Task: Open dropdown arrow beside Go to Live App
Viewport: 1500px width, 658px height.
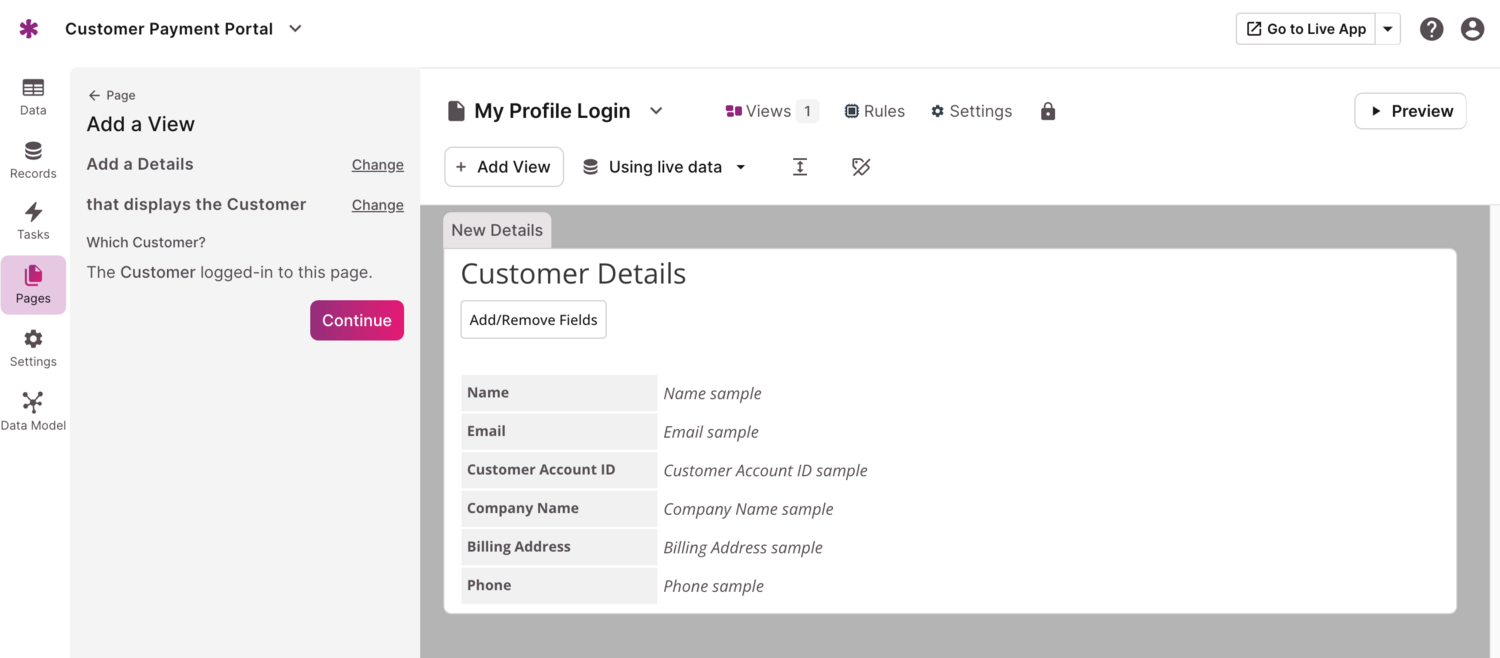Action: pos(1388,29)
